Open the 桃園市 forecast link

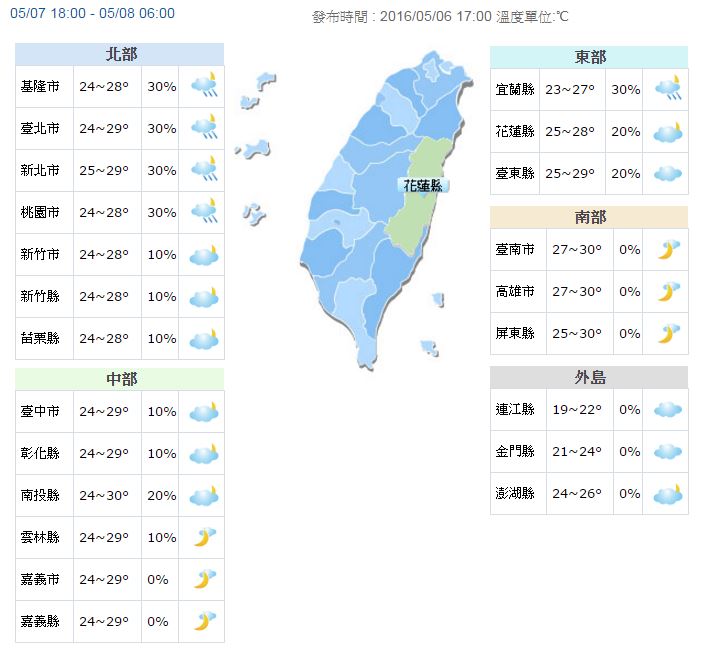click(x=40, y=213)
